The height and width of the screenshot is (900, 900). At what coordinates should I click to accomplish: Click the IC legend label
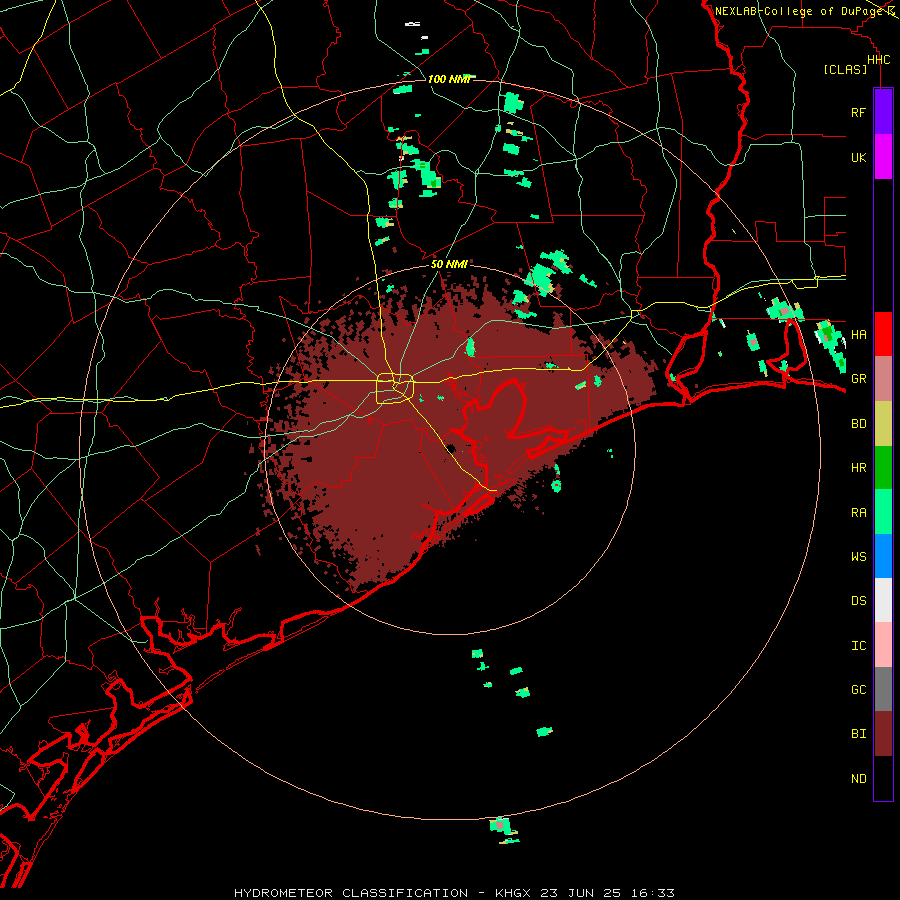coord(858,646)
